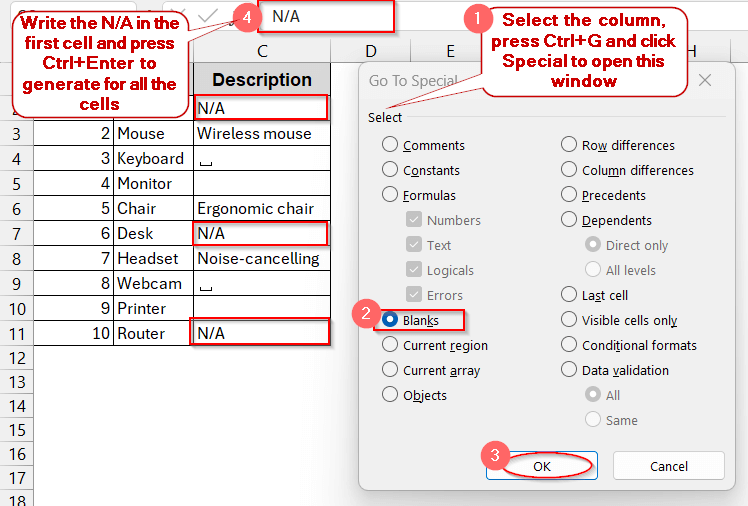Select the Row differences option
Viewport: 748px width, 506px height.
[569, 145]
